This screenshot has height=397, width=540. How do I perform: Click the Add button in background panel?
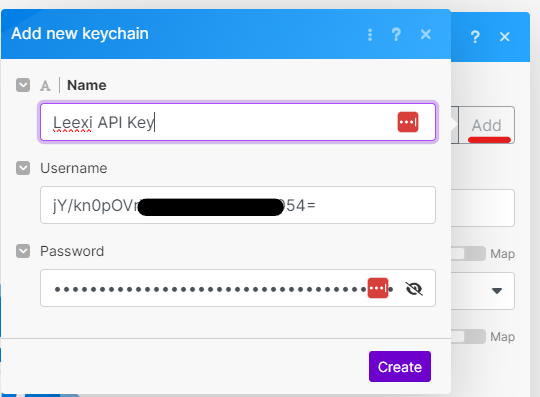[x=487, y=125]
